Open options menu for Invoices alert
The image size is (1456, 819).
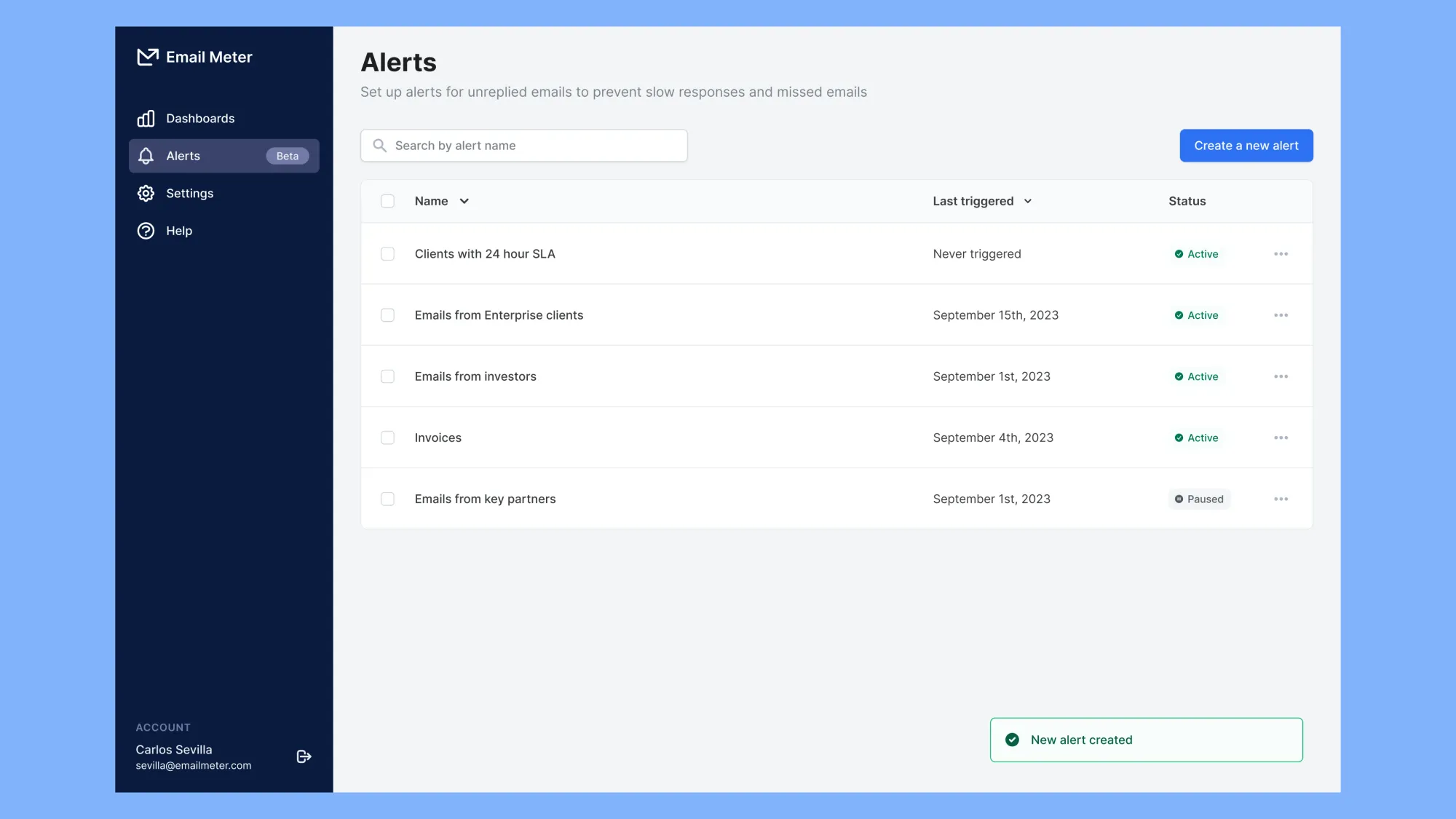click(1281, 438)
